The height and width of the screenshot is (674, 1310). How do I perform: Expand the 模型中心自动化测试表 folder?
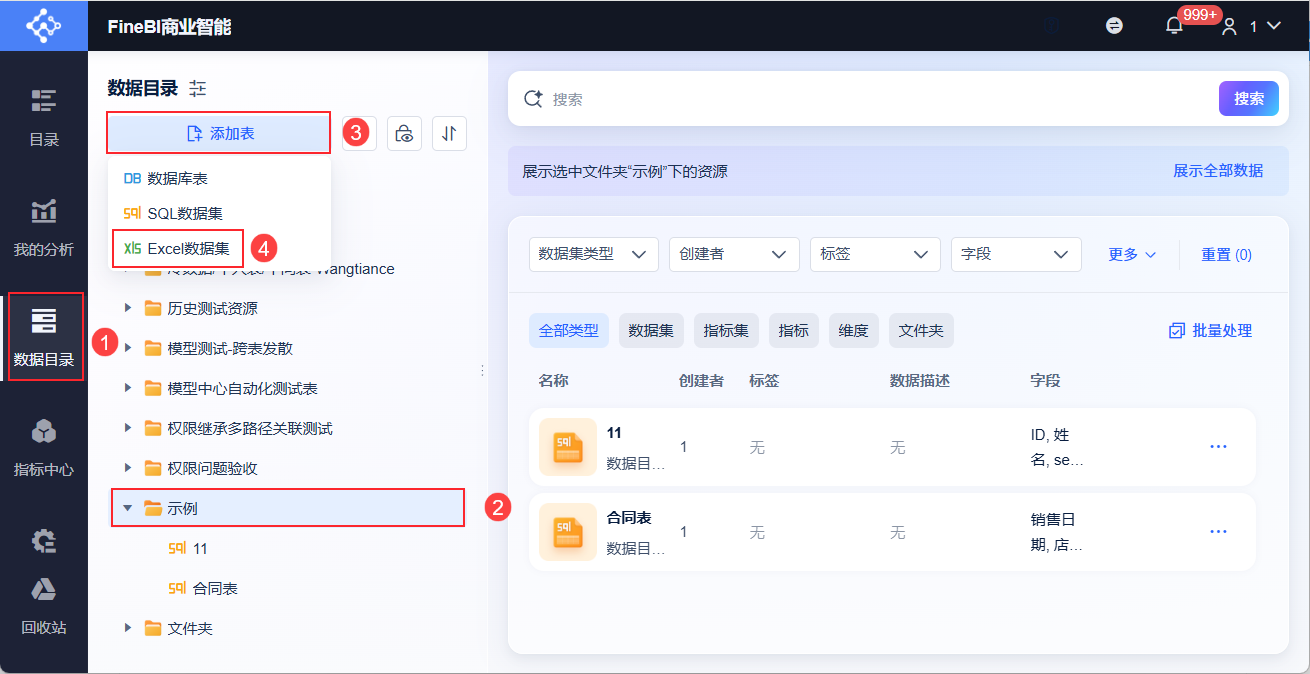127,388
